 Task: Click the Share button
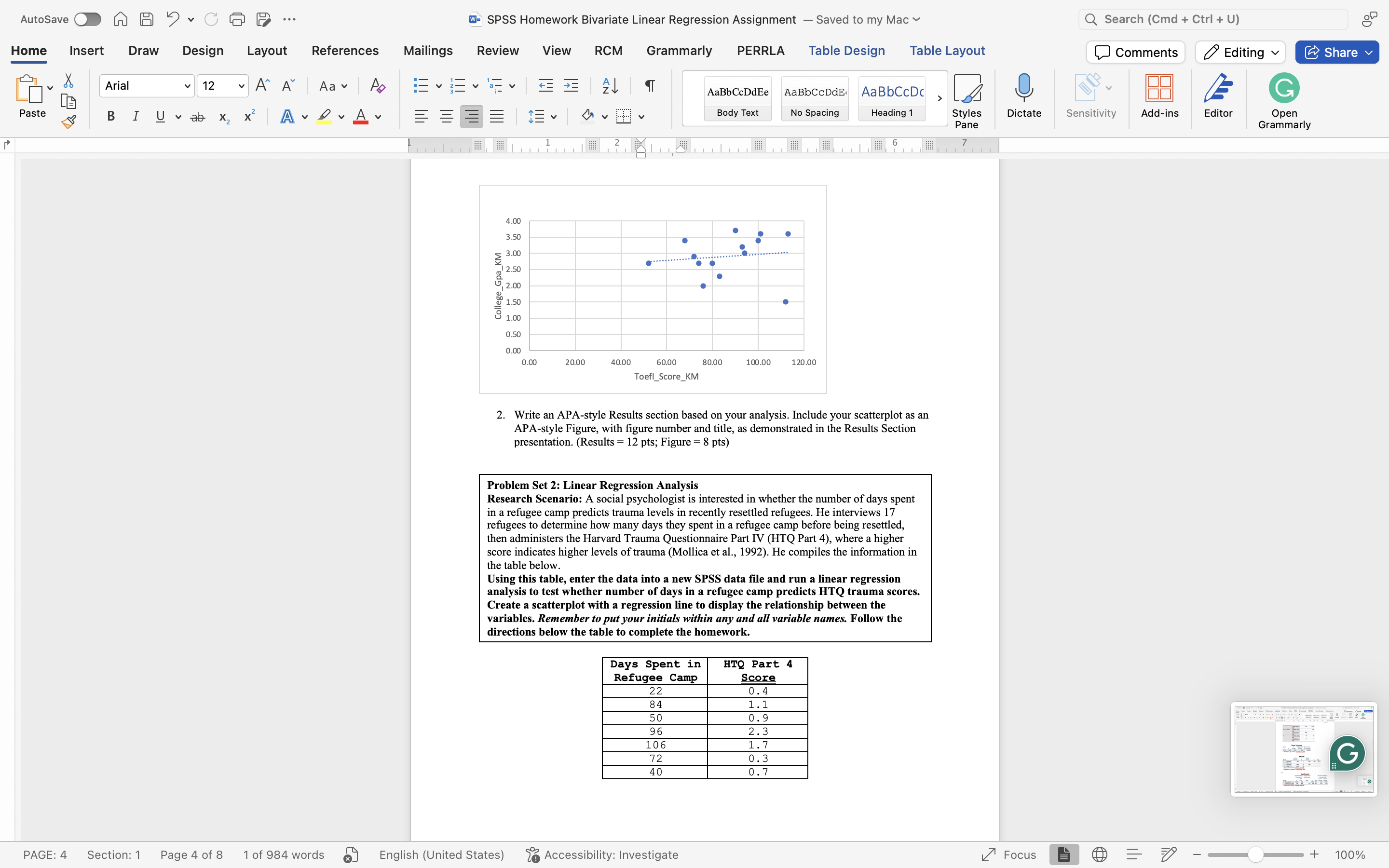pyautogui.click(x=1335, y=52)
